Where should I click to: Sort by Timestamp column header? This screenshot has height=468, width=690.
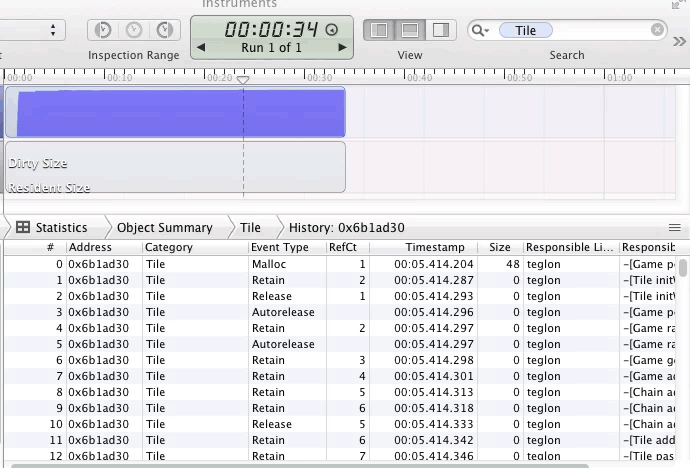pyautogui.click(x=424, y=247)
